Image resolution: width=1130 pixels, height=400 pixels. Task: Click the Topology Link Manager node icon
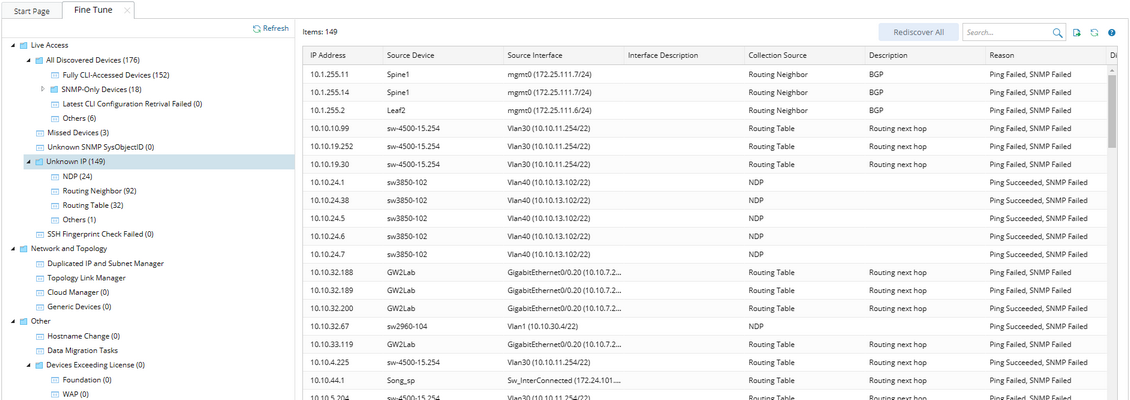pyautogui.click(x=39, y=277)
